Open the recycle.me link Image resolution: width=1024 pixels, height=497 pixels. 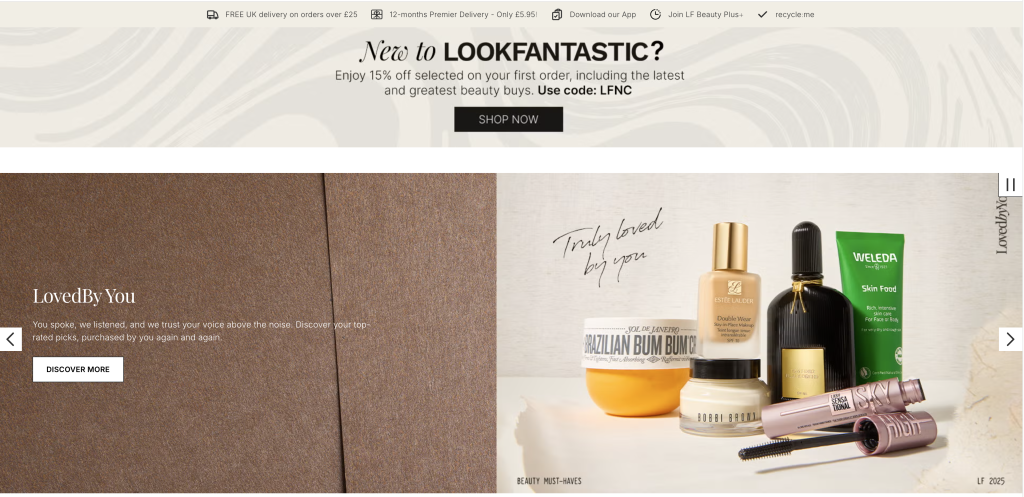pos(795,14)
